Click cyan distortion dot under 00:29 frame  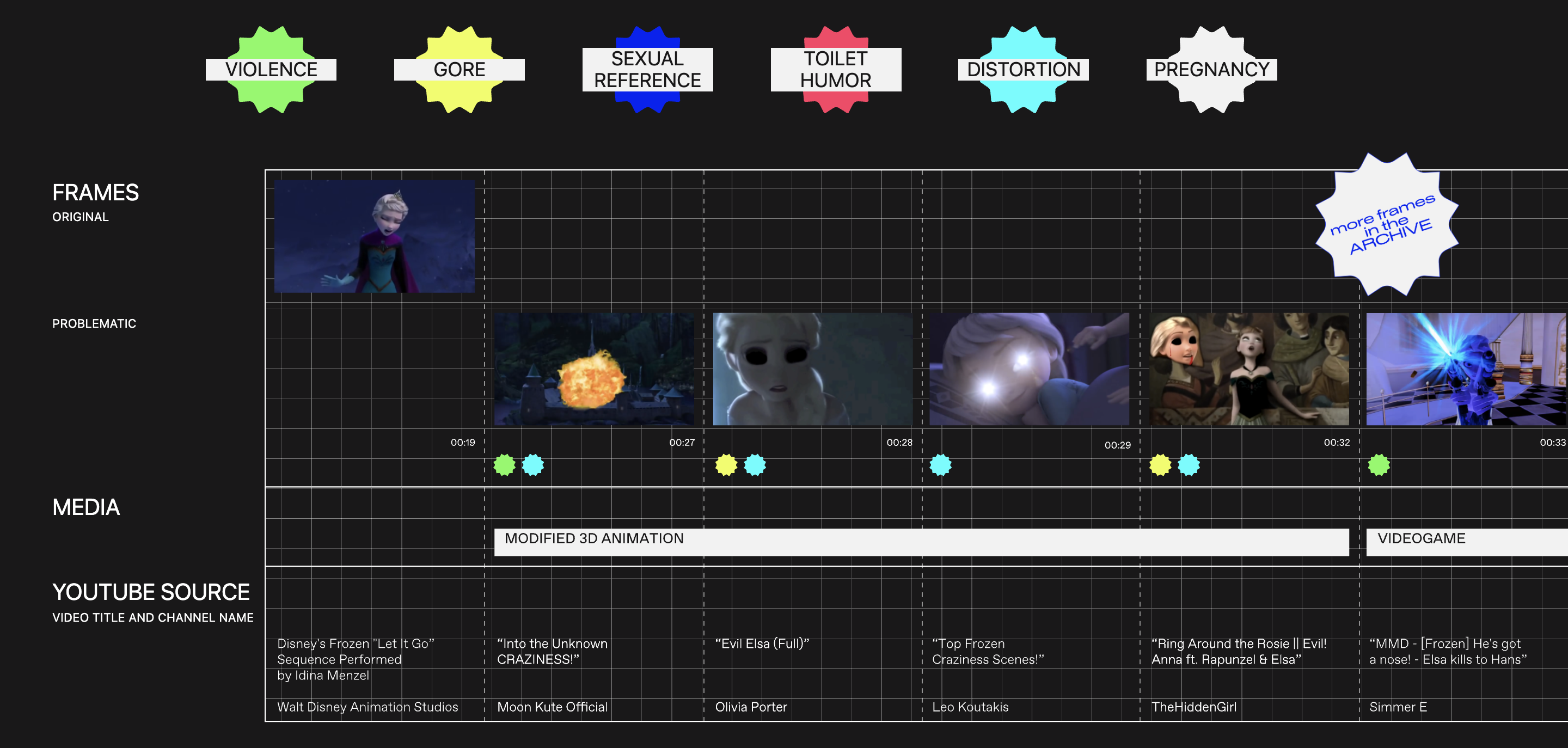click(940, 465)
